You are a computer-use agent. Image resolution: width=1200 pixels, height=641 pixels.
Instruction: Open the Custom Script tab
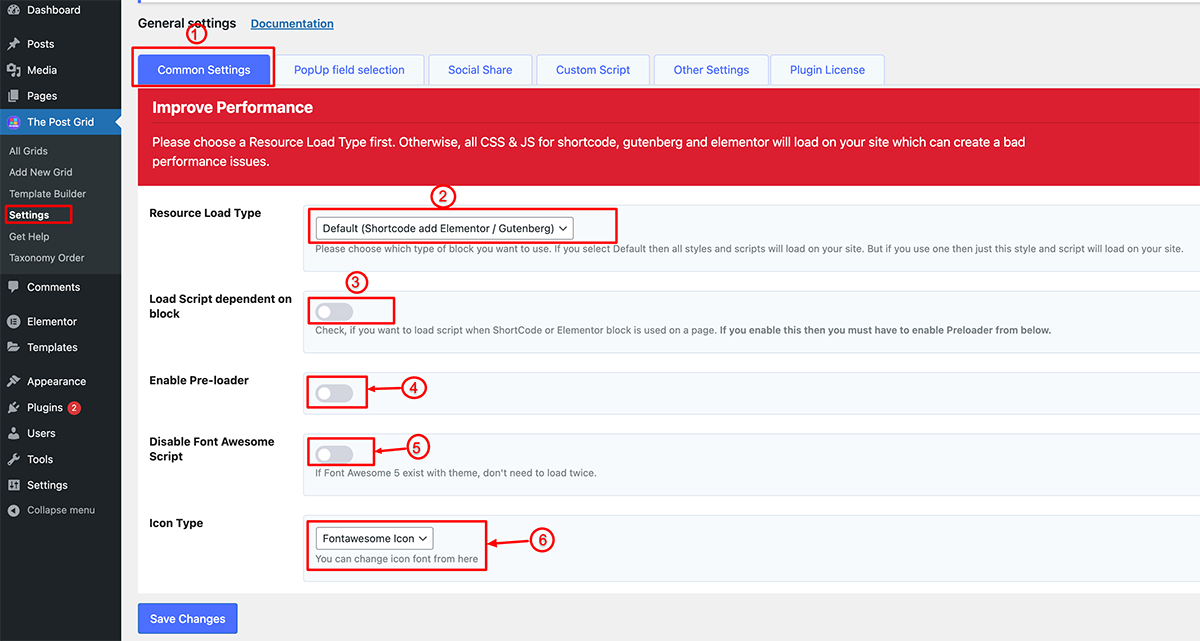click(593, 70)
